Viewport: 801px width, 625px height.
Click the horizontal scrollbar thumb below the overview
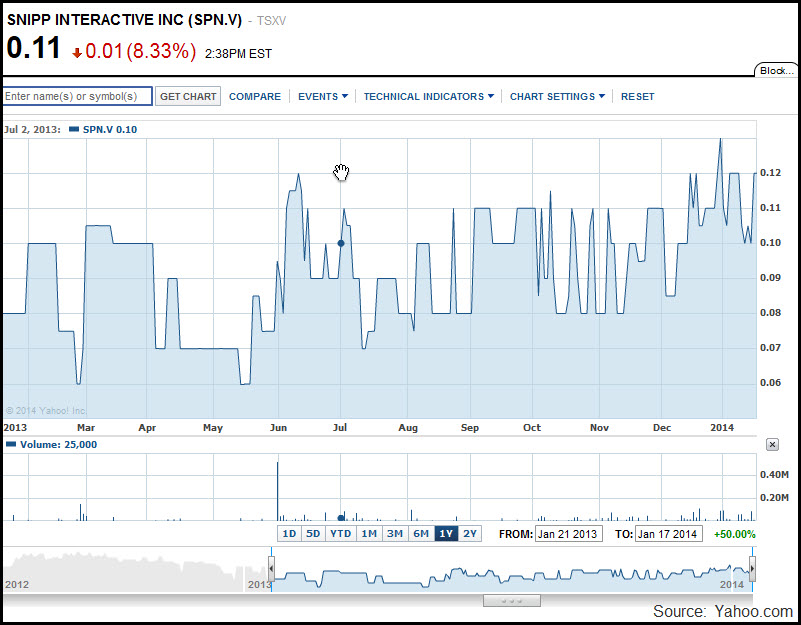pyautogui.click(x=511, y=600)
